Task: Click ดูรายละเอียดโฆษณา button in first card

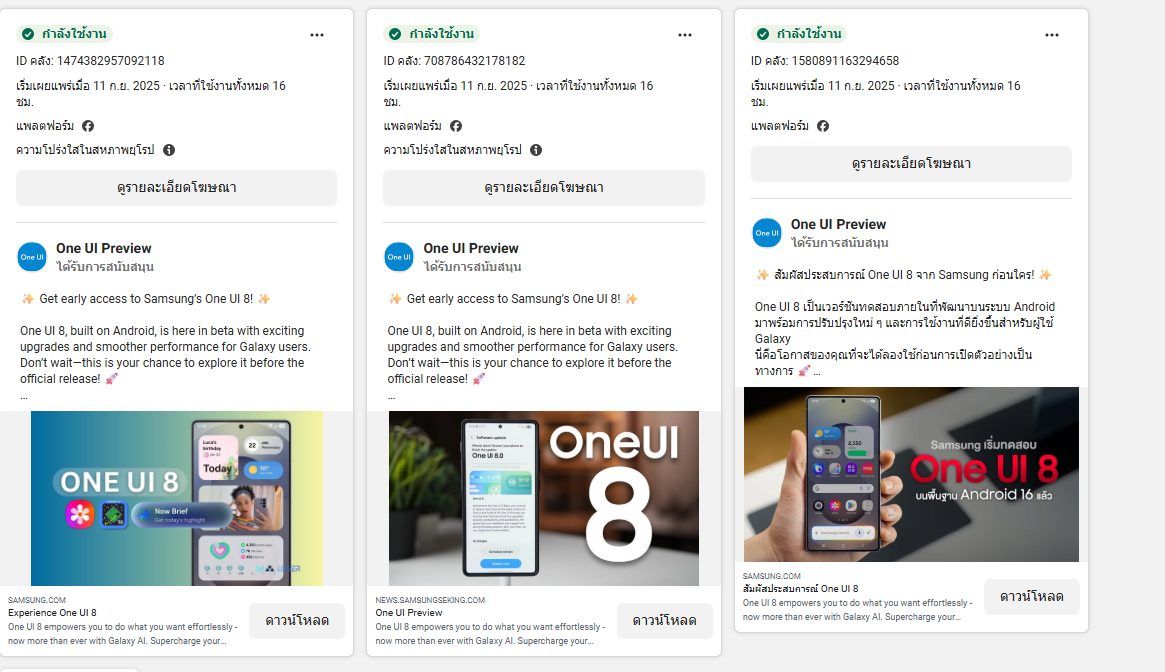Action: click(176, 187)
